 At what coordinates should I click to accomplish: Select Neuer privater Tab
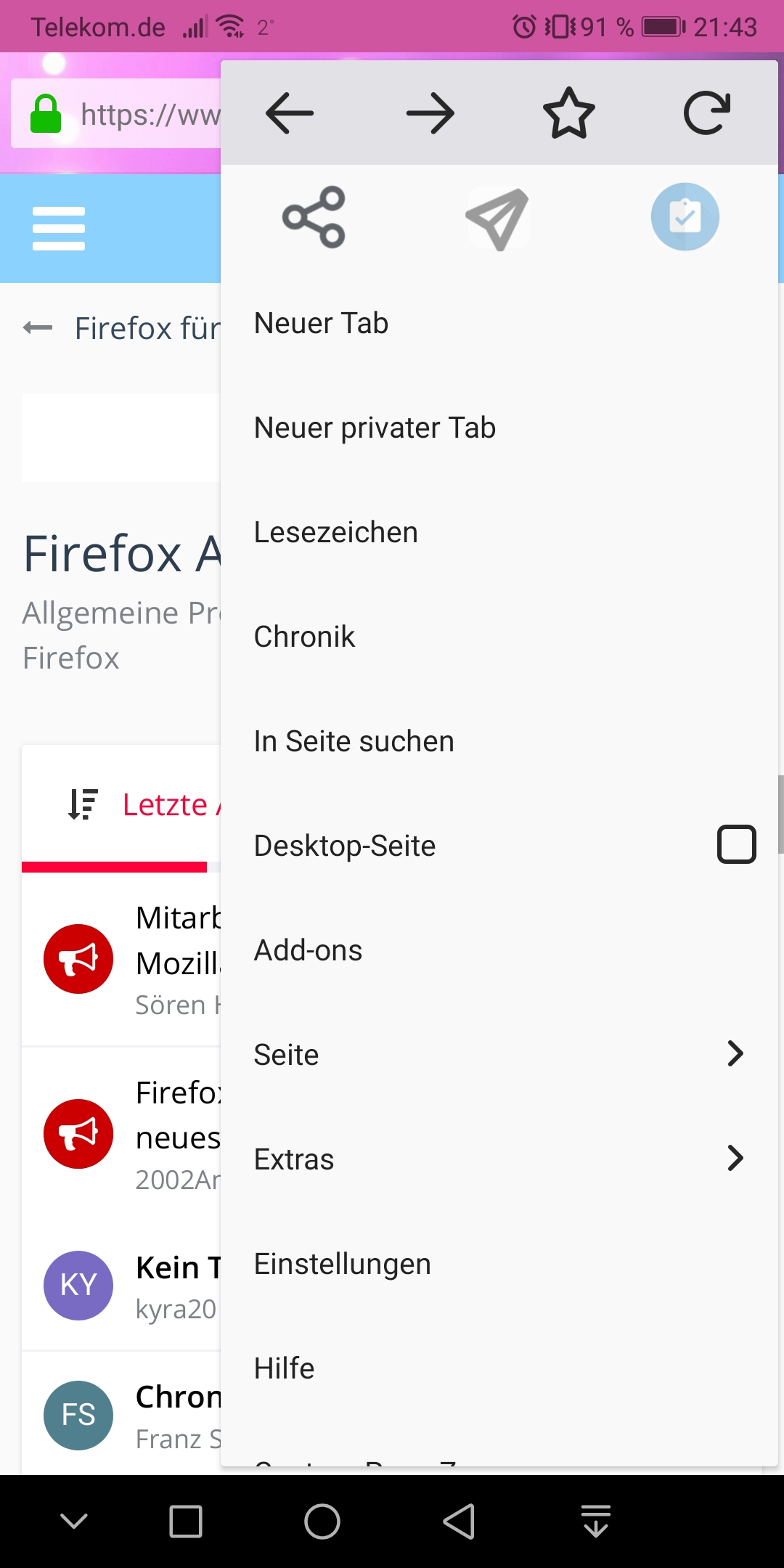coord(375,428)
